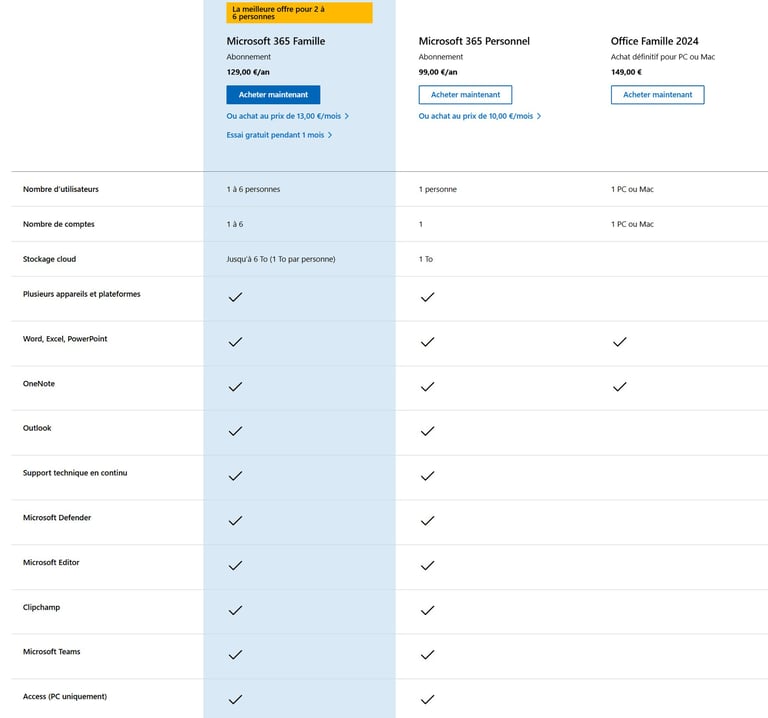Click Acheter maintenant for Microsoft 365 Personnel
The width and height of the screenshot is (768, 718).
point(465,94)
